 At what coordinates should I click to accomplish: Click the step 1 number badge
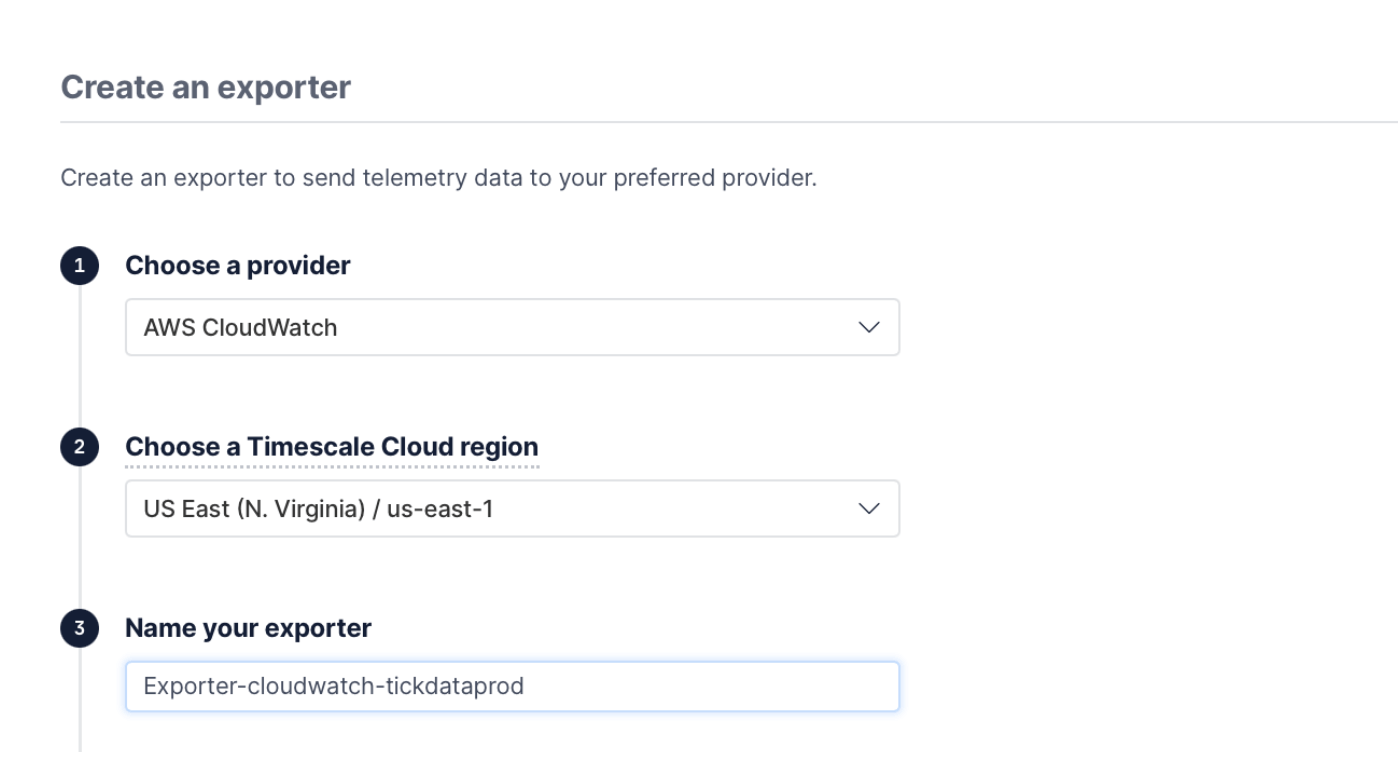(80, 267)
